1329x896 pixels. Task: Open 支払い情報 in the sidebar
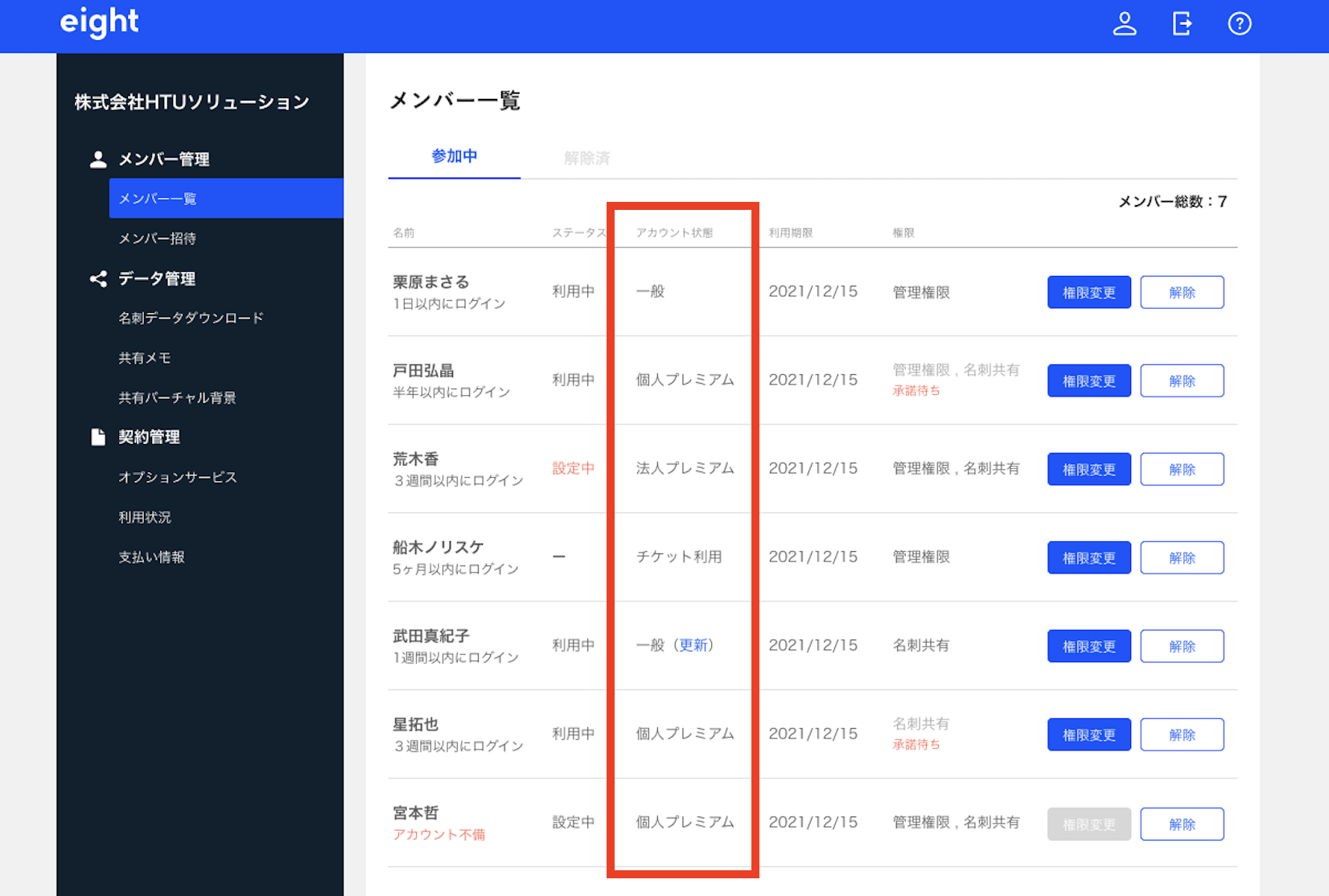tap(151, 557)
